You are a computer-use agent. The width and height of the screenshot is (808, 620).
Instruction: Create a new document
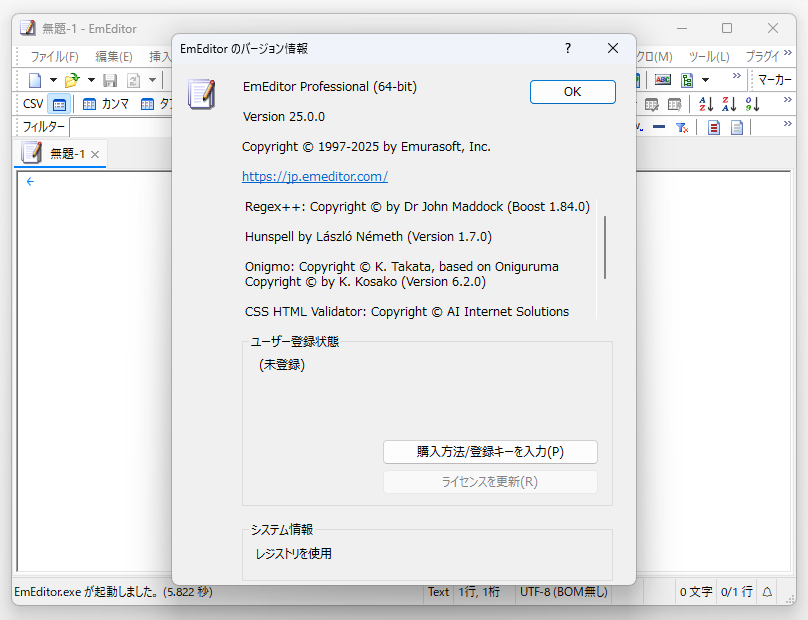coord(35,78)
